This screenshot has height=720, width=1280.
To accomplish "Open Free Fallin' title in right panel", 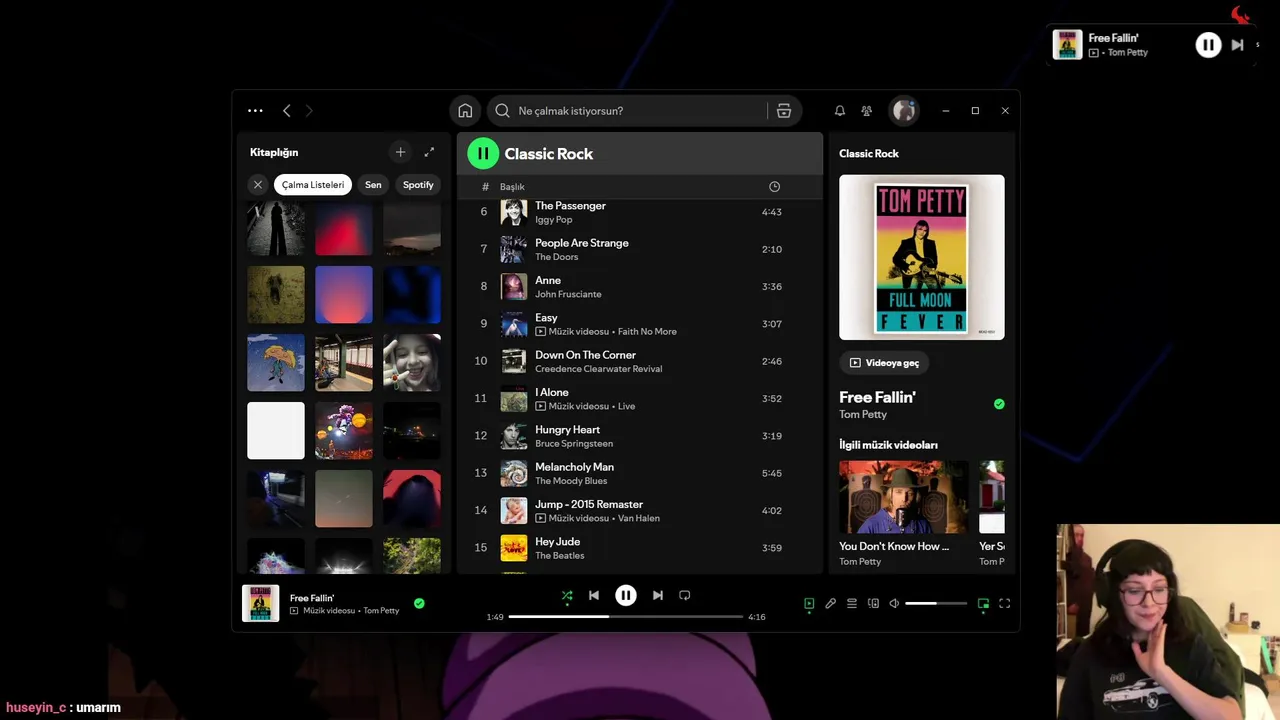I will pos(877,397).
